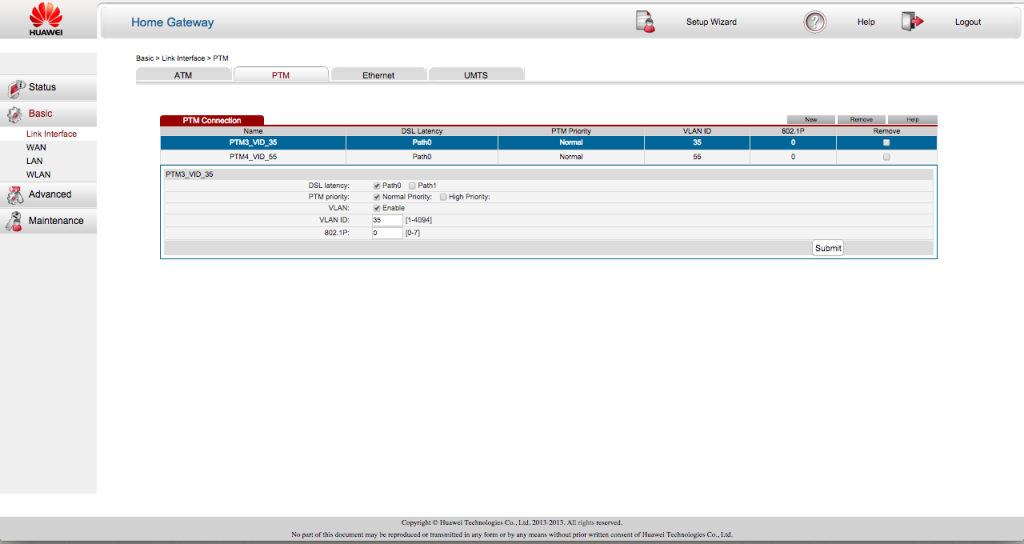Select Path1 DSL latency option
Image resolution: width=1024 pixels, height=544 pixels.
(412, 185)
